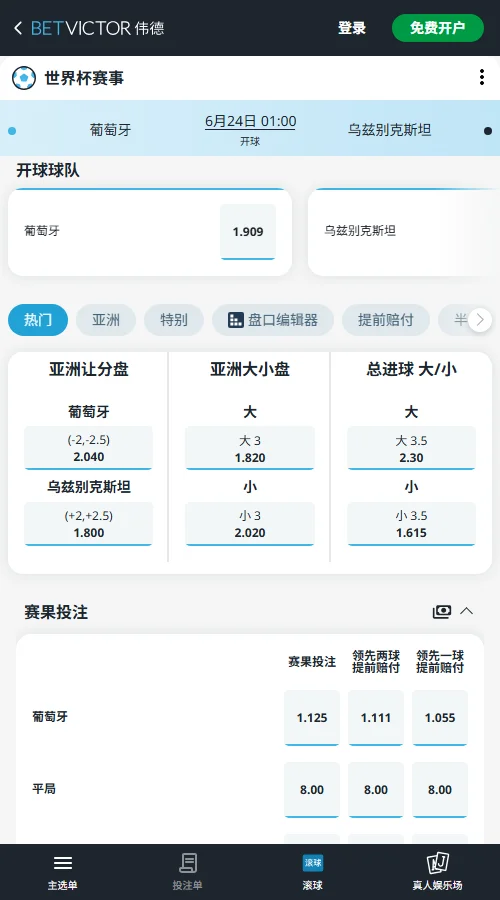This screenshot has width=500, height=900.
Task: Click the 开球球队 heading
Action: 48,170
